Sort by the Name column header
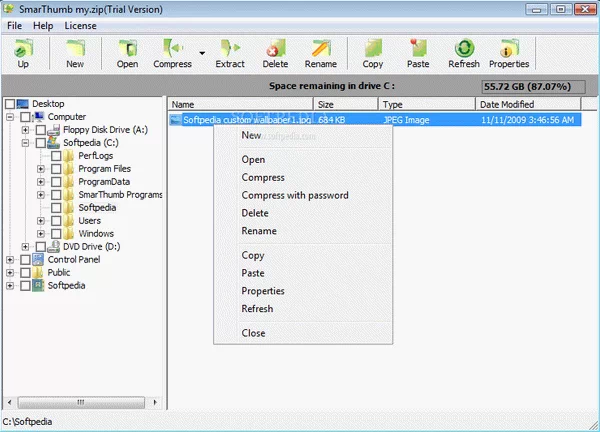This screenshot has height=432, width=600. point(241,104)
